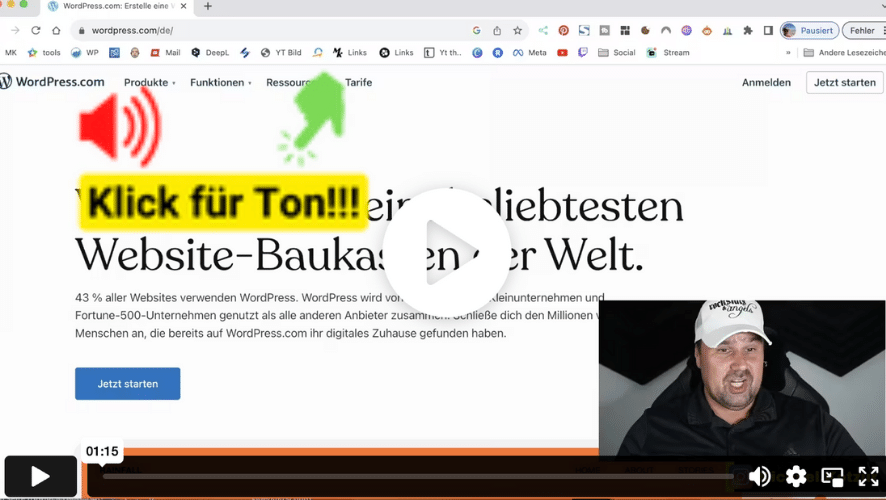Open the cookie extension icon
Viewport: 886px width, 500px height.
645,31
